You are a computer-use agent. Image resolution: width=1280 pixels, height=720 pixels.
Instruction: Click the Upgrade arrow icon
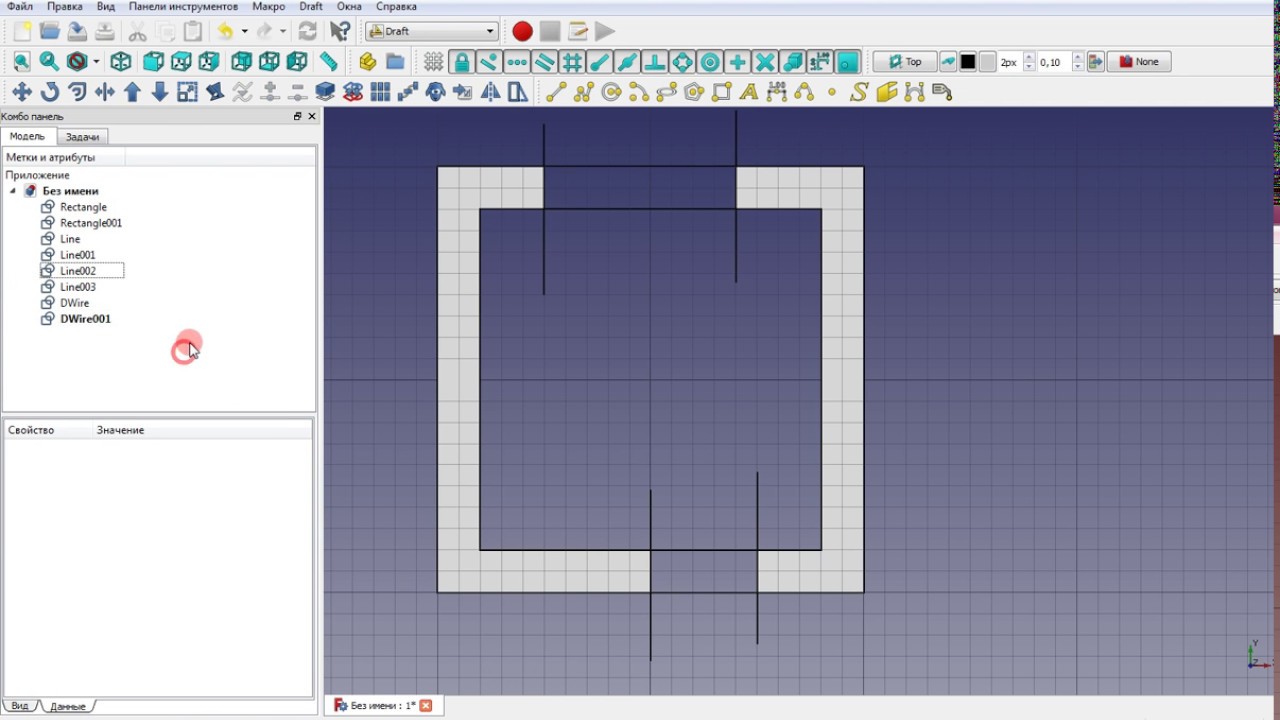tap(132, 92)
